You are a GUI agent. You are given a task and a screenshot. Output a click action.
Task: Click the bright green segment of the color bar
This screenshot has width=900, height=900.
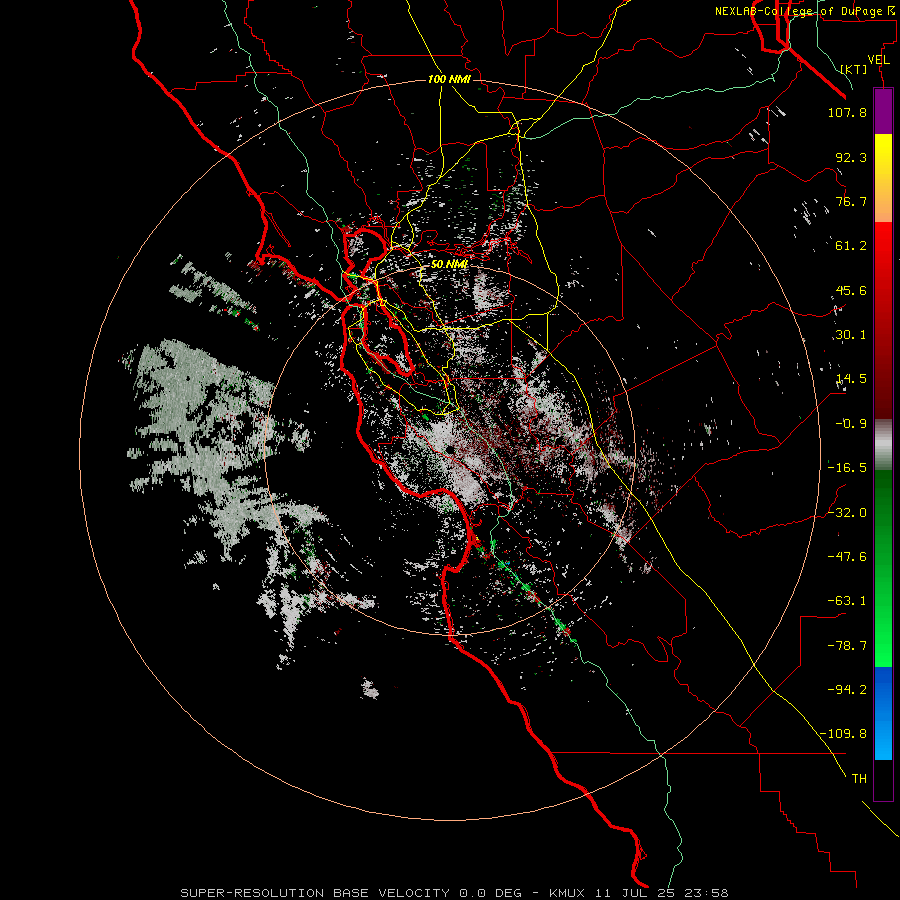[883, 568]
